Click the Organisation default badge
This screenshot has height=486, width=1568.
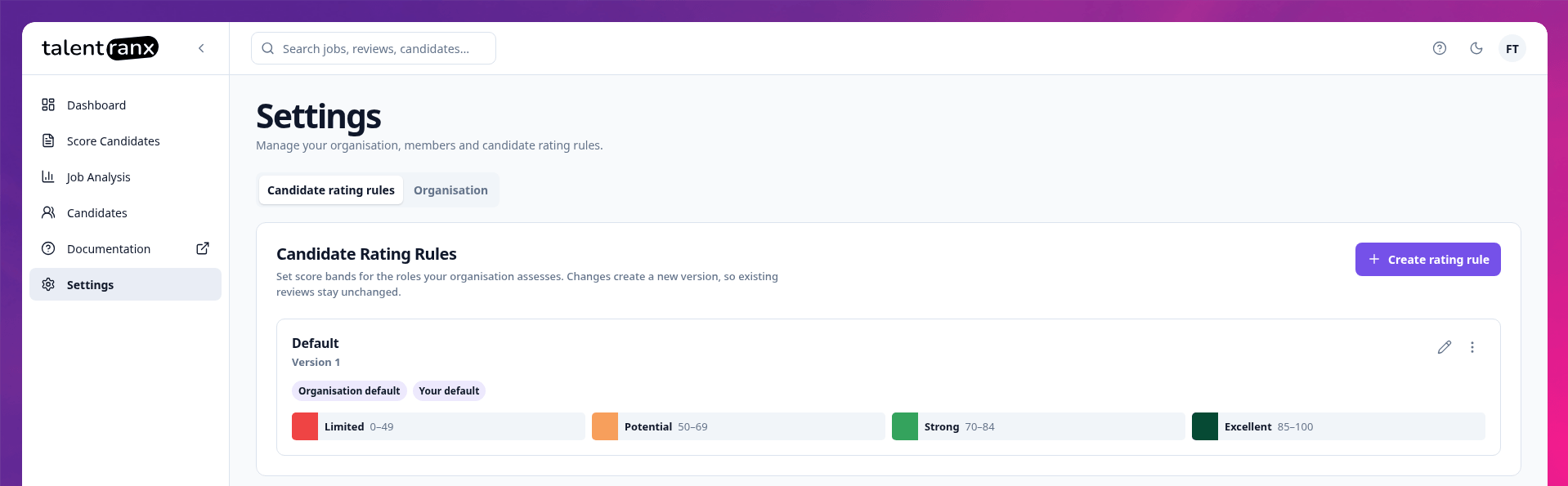(x=349, y=390)
